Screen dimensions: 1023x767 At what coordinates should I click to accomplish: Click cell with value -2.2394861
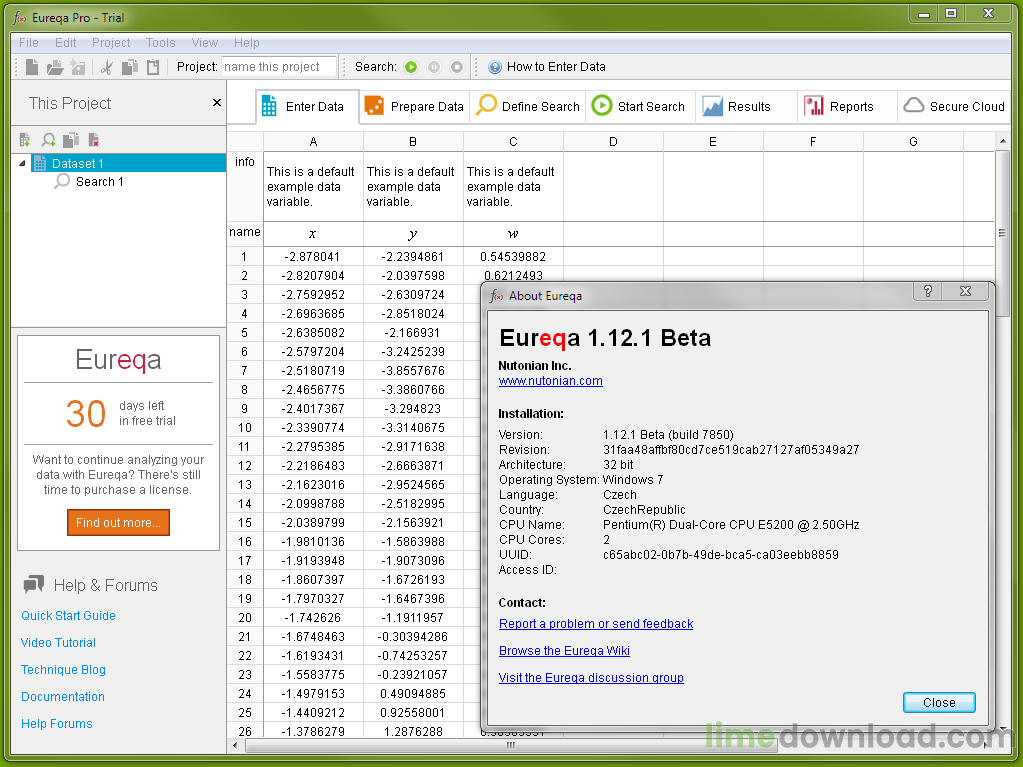pos(413,256)
